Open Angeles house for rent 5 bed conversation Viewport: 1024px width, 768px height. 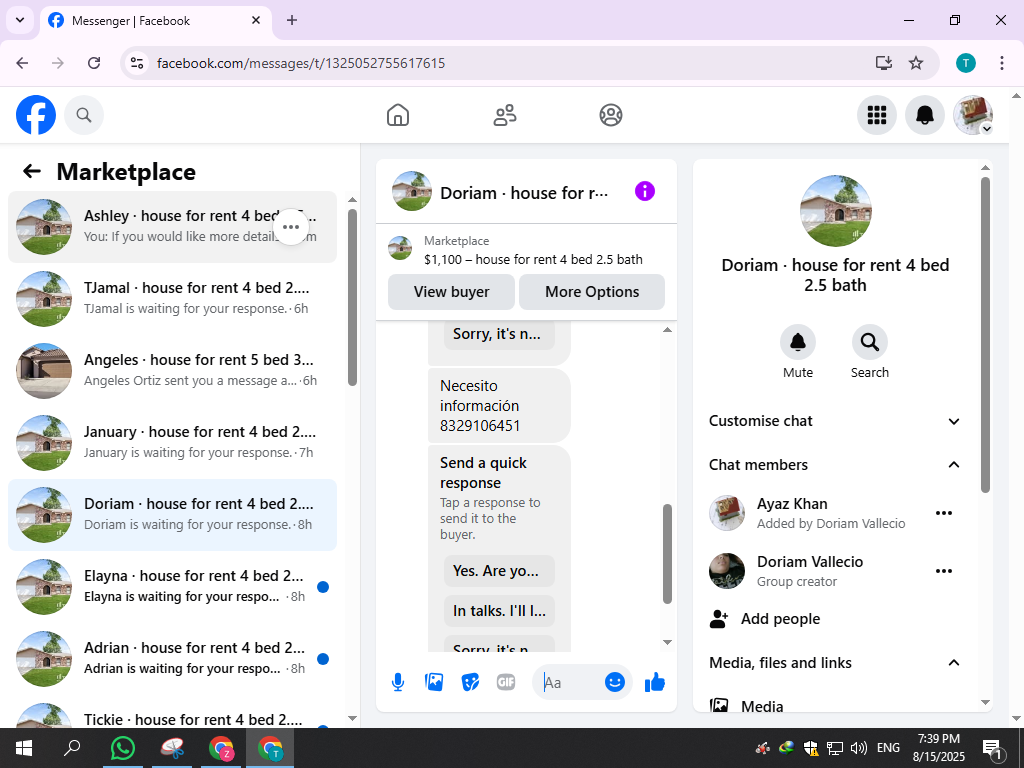(x=172, y=371)
